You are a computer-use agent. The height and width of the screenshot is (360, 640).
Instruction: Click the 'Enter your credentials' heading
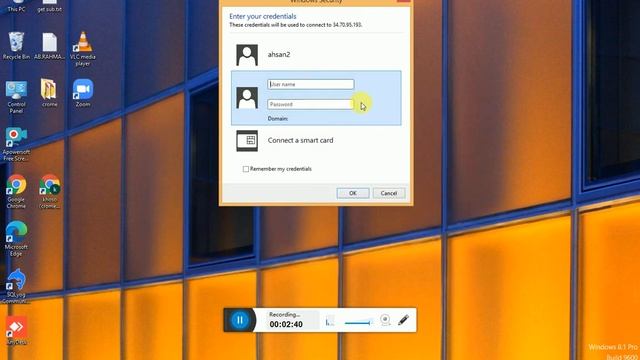tap(263, 16)
